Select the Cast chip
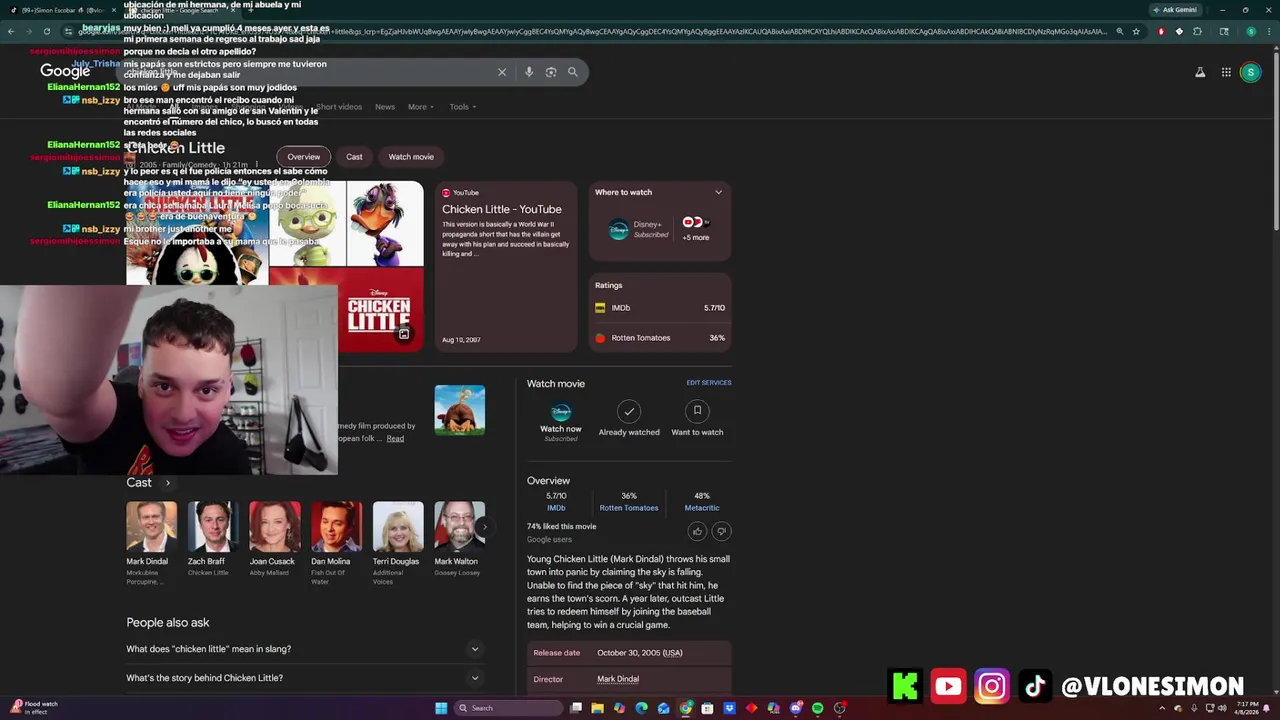This screenshot has width=1280, height=720. [x=354, y=157]
